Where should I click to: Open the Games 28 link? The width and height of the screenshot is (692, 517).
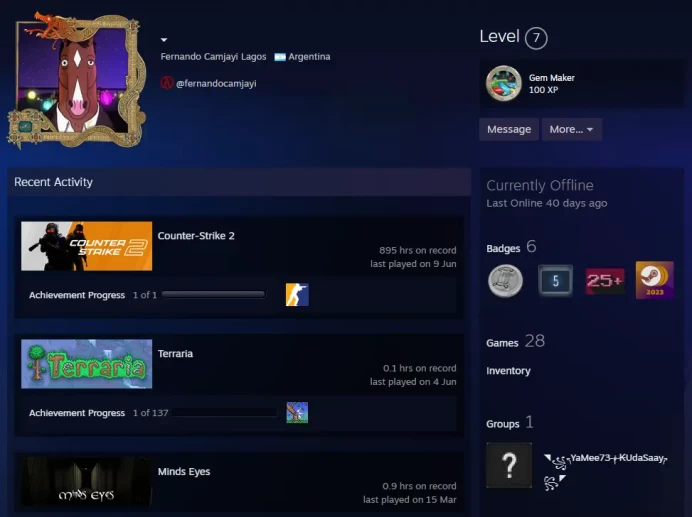coord(515,342)
